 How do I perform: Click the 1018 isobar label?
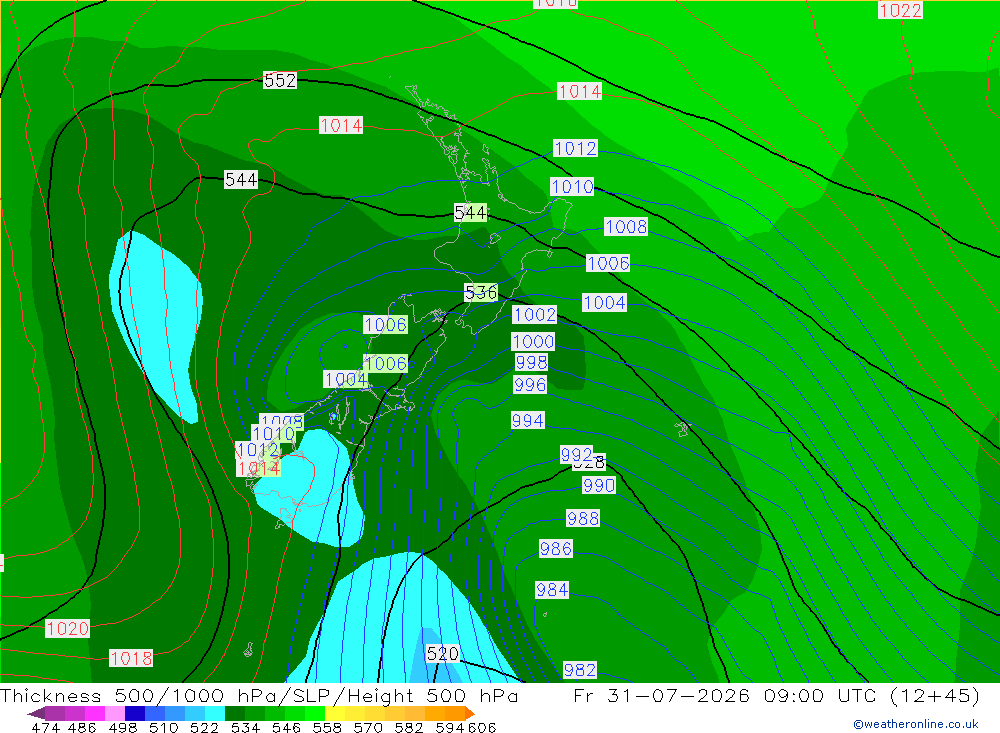coord(131,658)
